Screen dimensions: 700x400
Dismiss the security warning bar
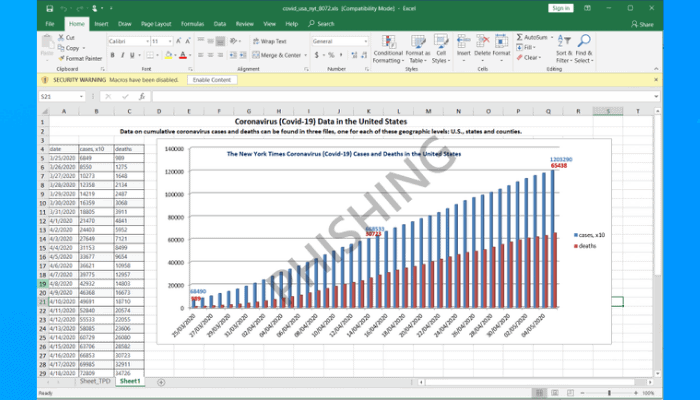coord(656,80)
